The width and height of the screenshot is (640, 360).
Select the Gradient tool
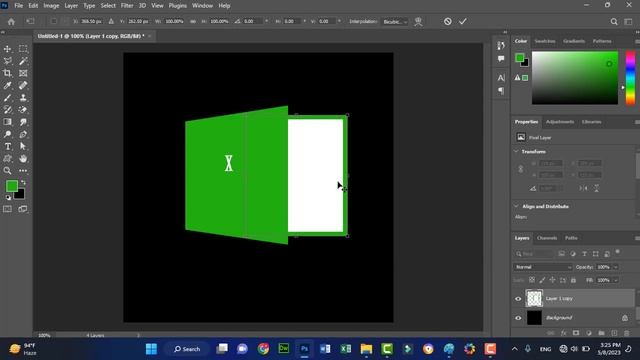7,122
